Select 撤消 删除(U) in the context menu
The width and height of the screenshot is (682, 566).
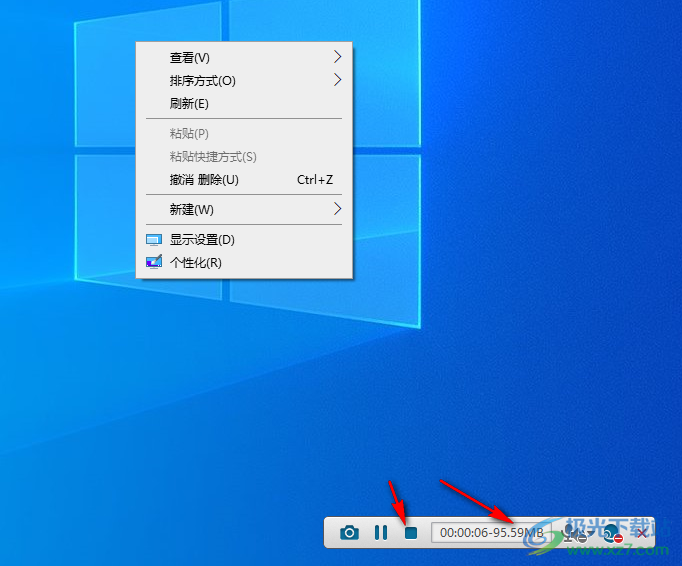(x=244, y=180)
